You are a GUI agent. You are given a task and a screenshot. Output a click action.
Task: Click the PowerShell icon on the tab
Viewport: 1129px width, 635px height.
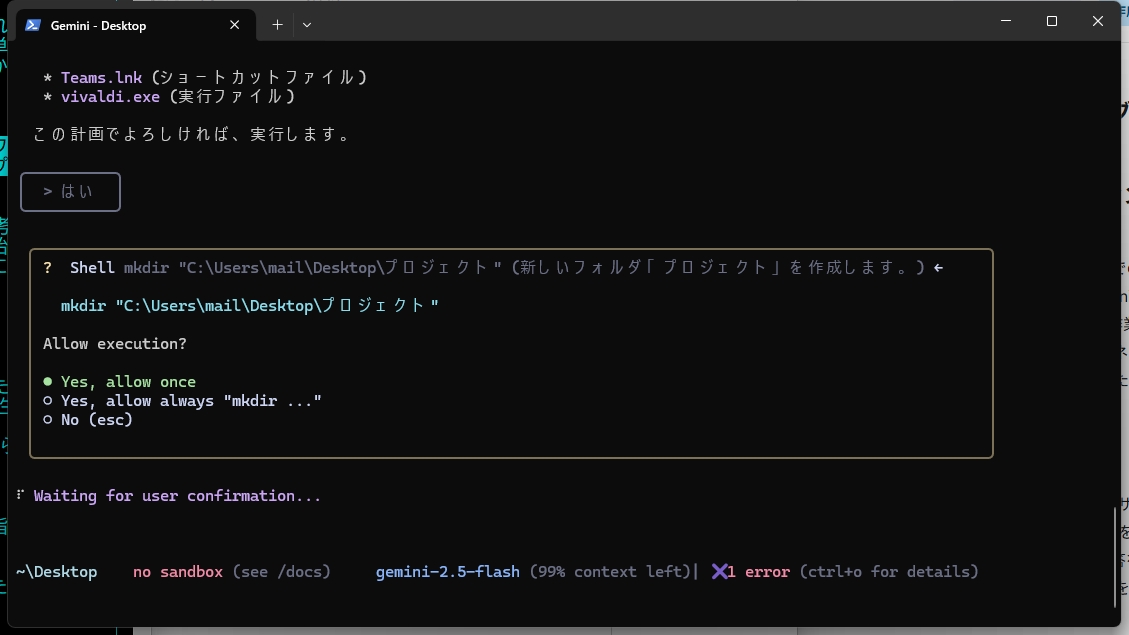tap(33, 25)
